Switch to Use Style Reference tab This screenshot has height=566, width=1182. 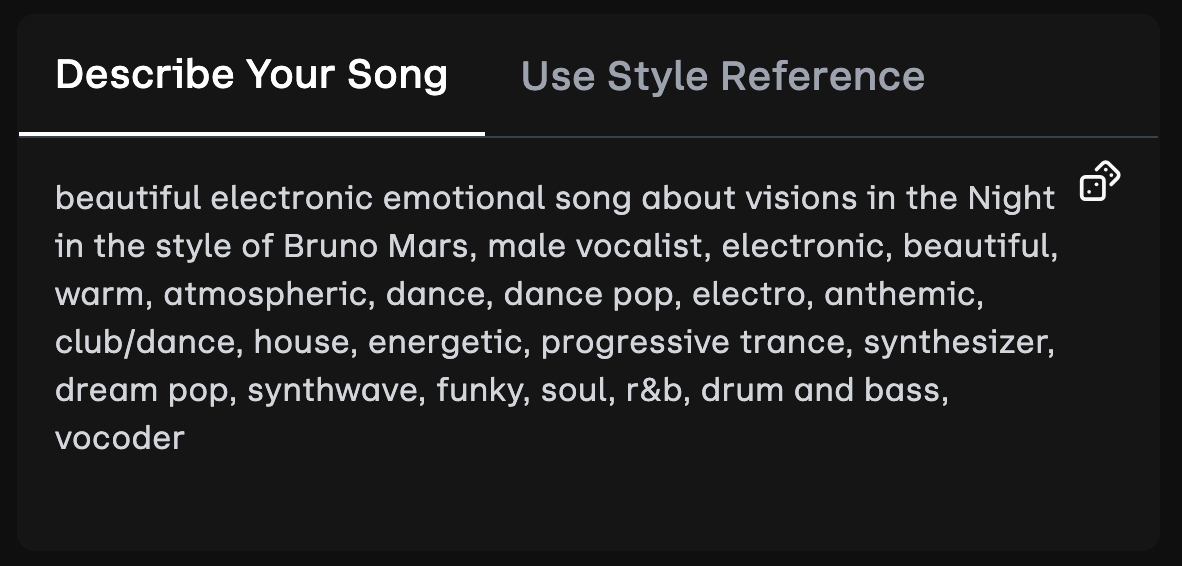click(x=722, y=76)
